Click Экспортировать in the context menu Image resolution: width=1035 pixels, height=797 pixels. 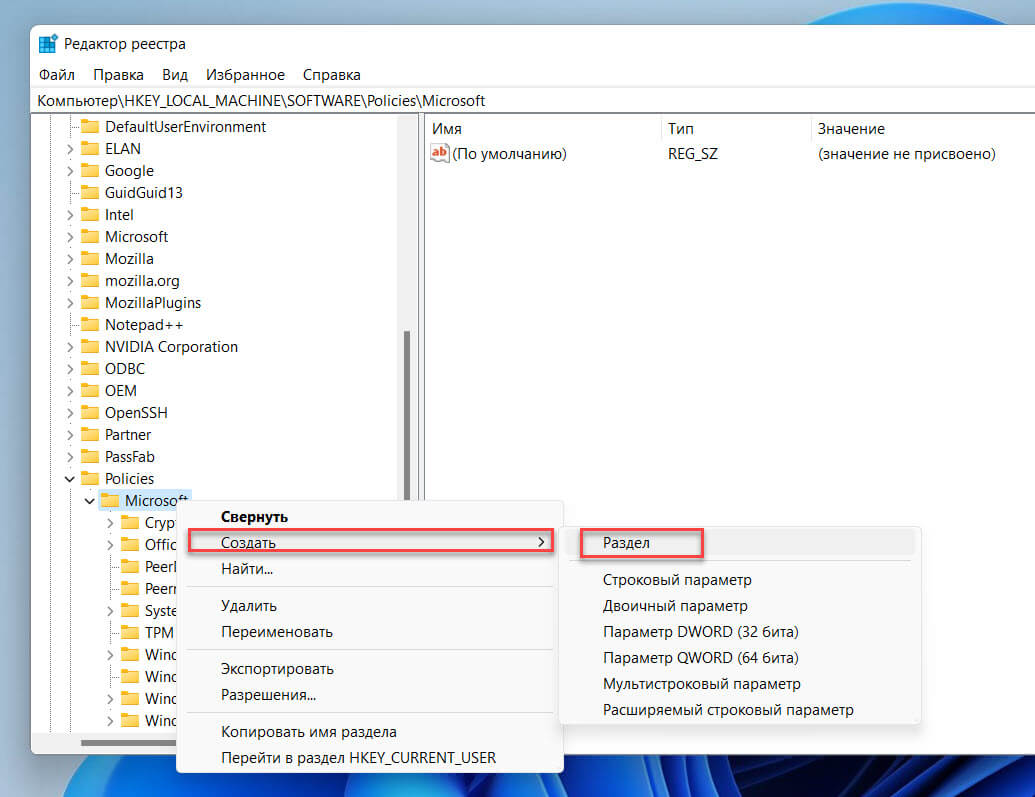(x=277, y=669)
